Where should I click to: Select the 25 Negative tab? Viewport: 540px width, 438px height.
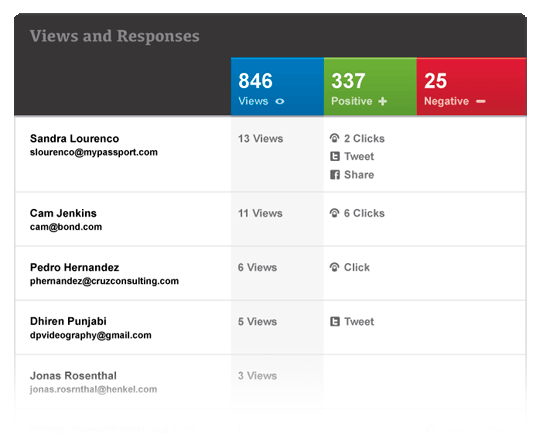pos(471,86)
